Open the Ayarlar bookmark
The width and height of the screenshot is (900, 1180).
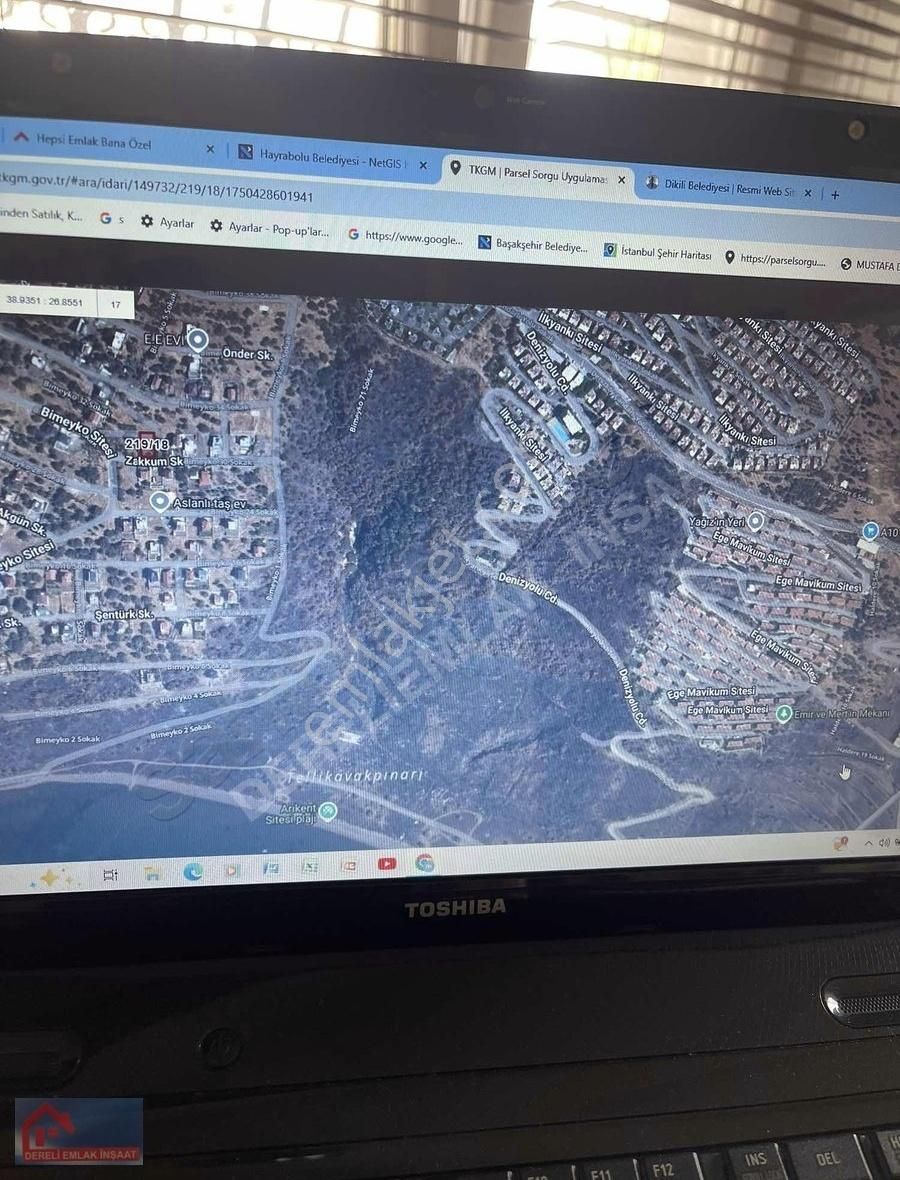[167, 222]
